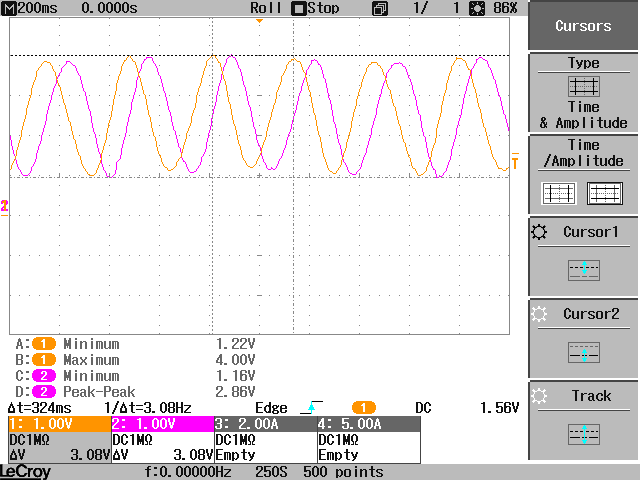This screenshot has height=480, width=640.
Task: Select the Cursor1 position icon
Action: tap(584, 270)
